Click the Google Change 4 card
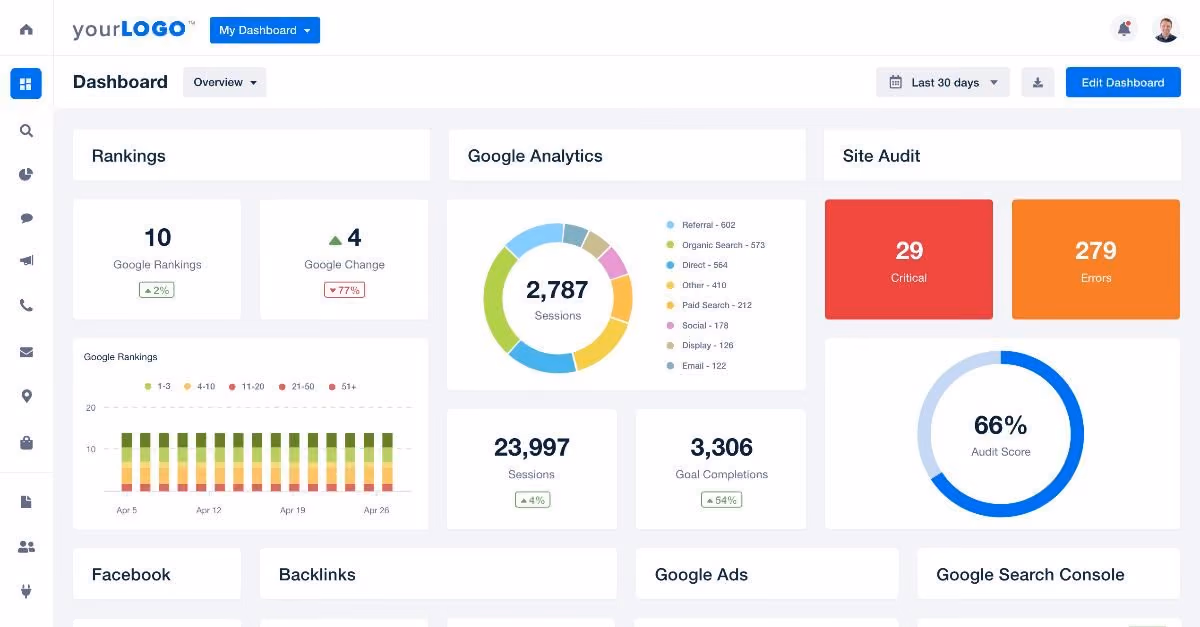The width and height of the screenshot is (1200, 627). tap(344, 259)
